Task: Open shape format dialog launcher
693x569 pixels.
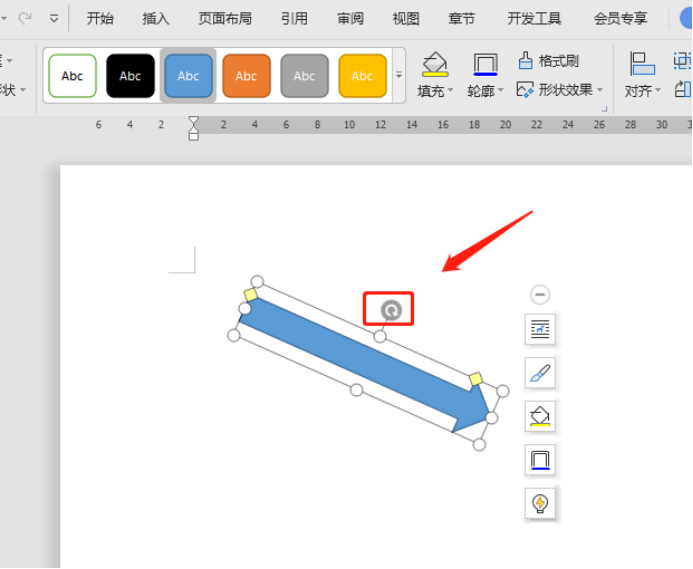Action: point(604,108)
